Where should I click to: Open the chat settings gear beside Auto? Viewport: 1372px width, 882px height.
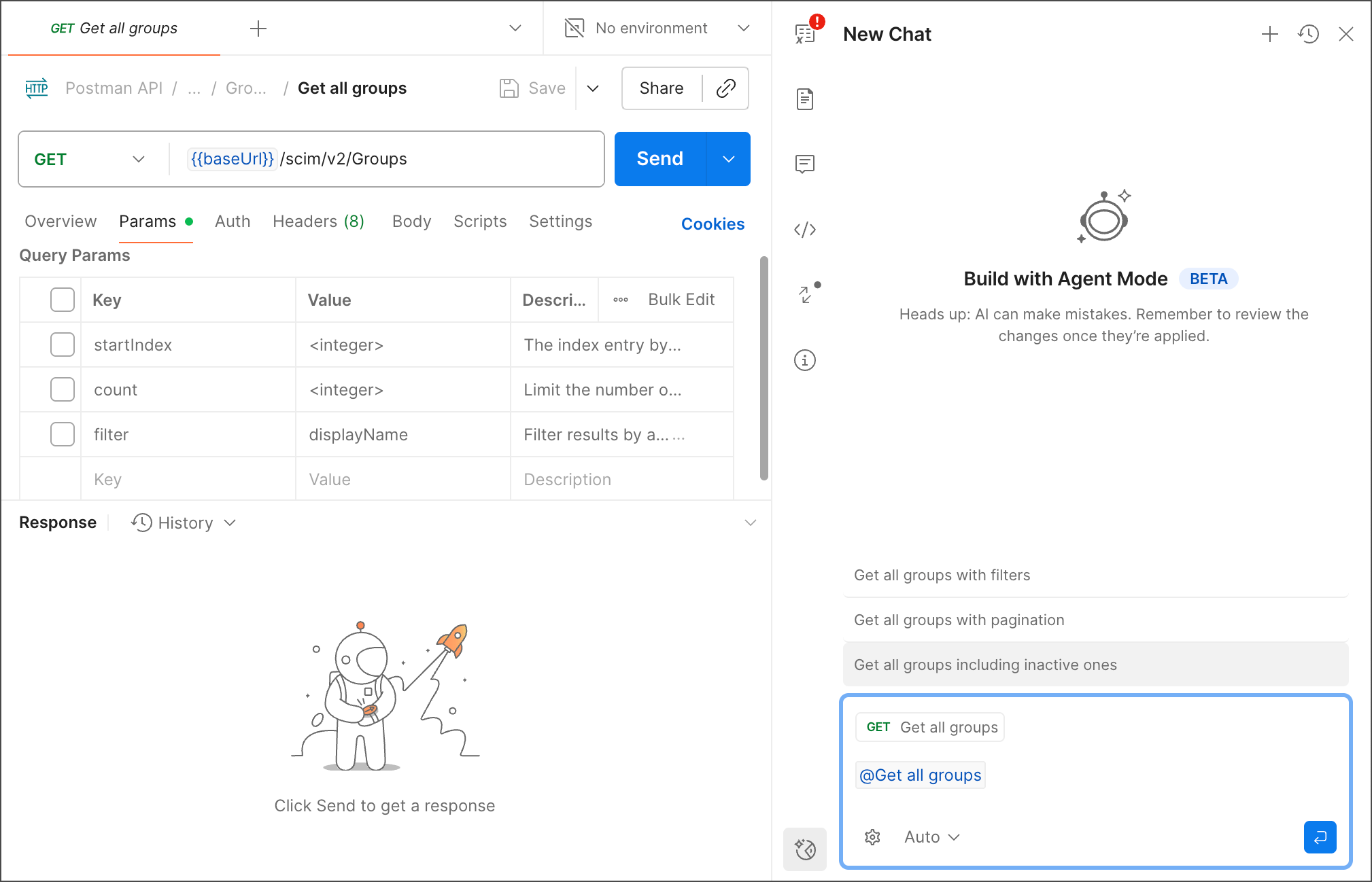(872, 836)
